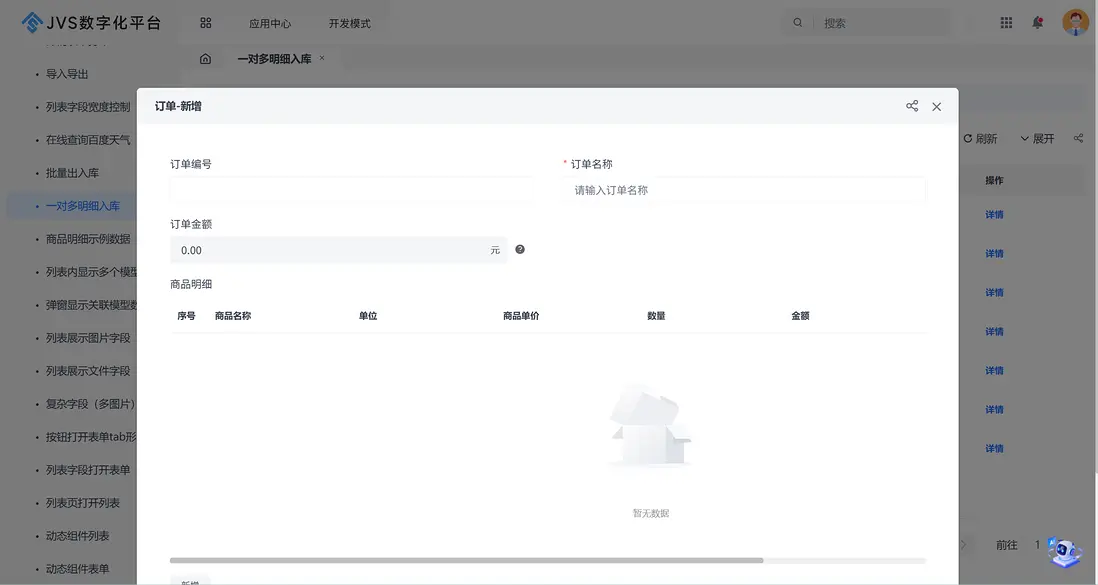This screenshot has width=1098, height=585.
Task: Open the four-square menu icon in header
Action: (x=205, y=23)
